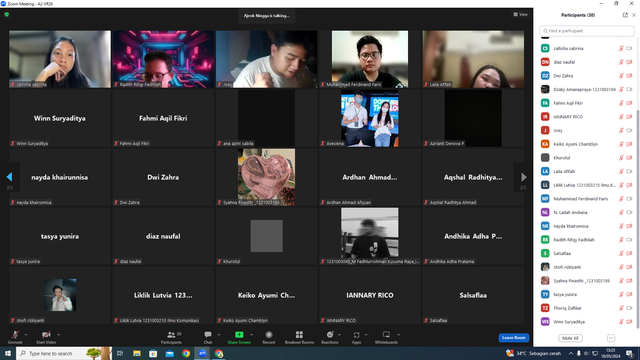Click the green Share Screen icon
Screen dimensions: 640x360
click(239, 335)
